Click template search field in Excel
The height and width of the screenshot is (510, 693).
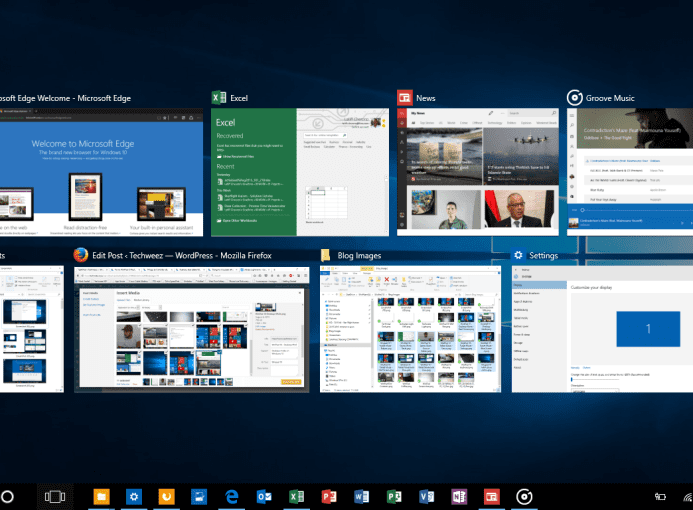pos(325,135)
